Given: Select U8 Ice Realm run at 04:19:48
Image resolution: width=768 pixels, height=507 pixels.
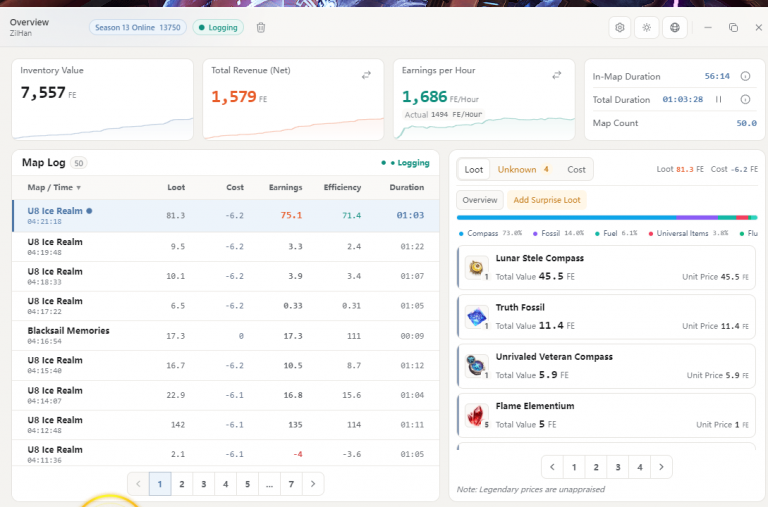Looking at the screenshot, I should pyautogui.click(x=225, y=246).
